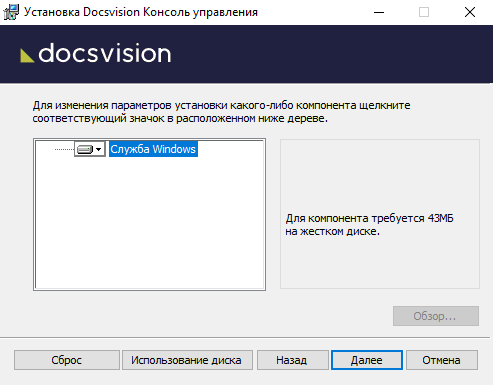This screenshot has width=493, height=385.
Task: Click the docsvision logo in banner
Action: [96, 53]
